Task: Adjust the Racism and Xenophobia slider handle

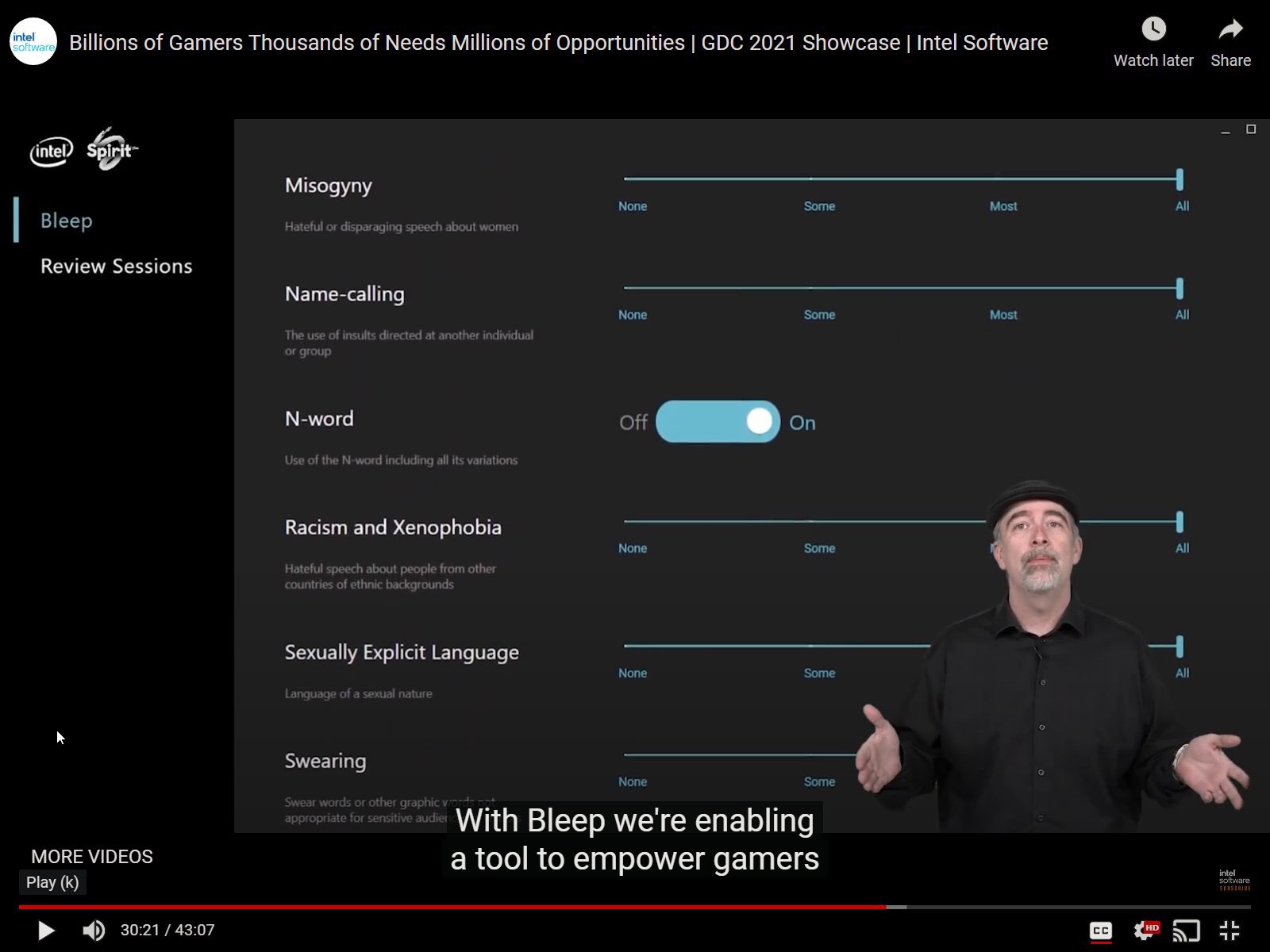Action: pyautogui.click(x=1180, y=521)
